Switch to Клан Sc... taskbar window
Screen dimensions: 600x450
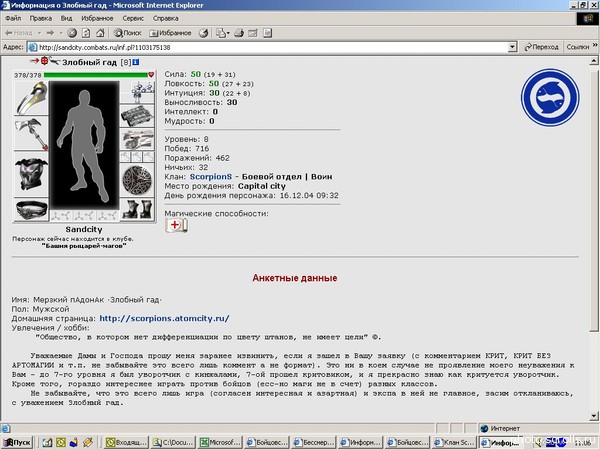pos(454,443)
